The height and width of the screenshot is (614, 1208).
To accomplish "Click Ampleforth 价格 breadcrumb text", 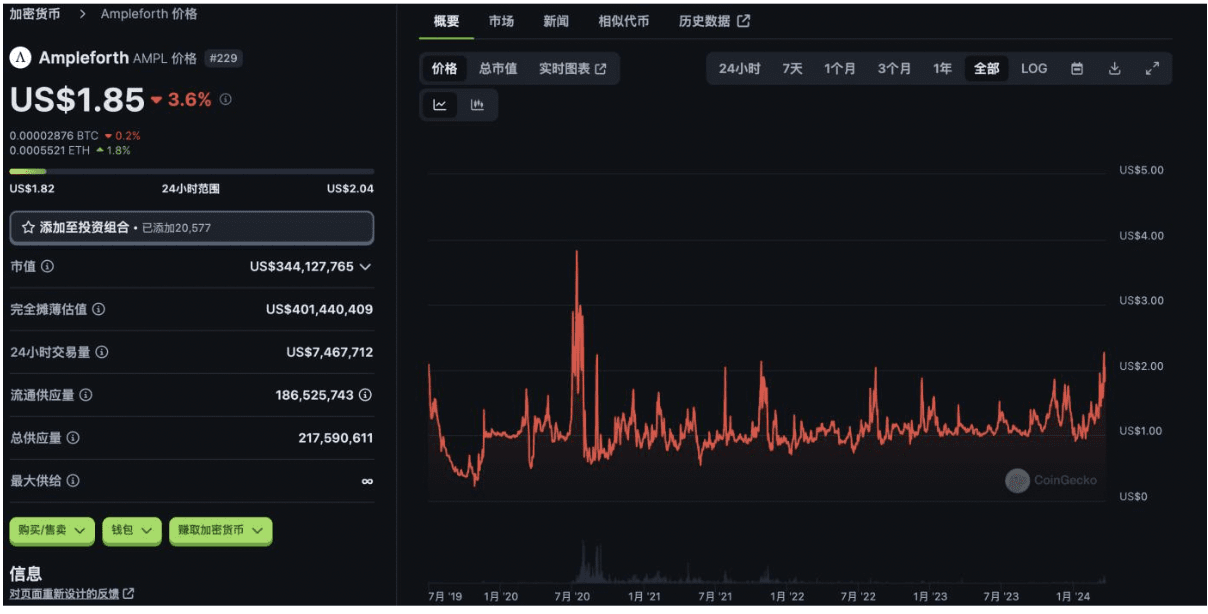I will (x=149, y=14).
